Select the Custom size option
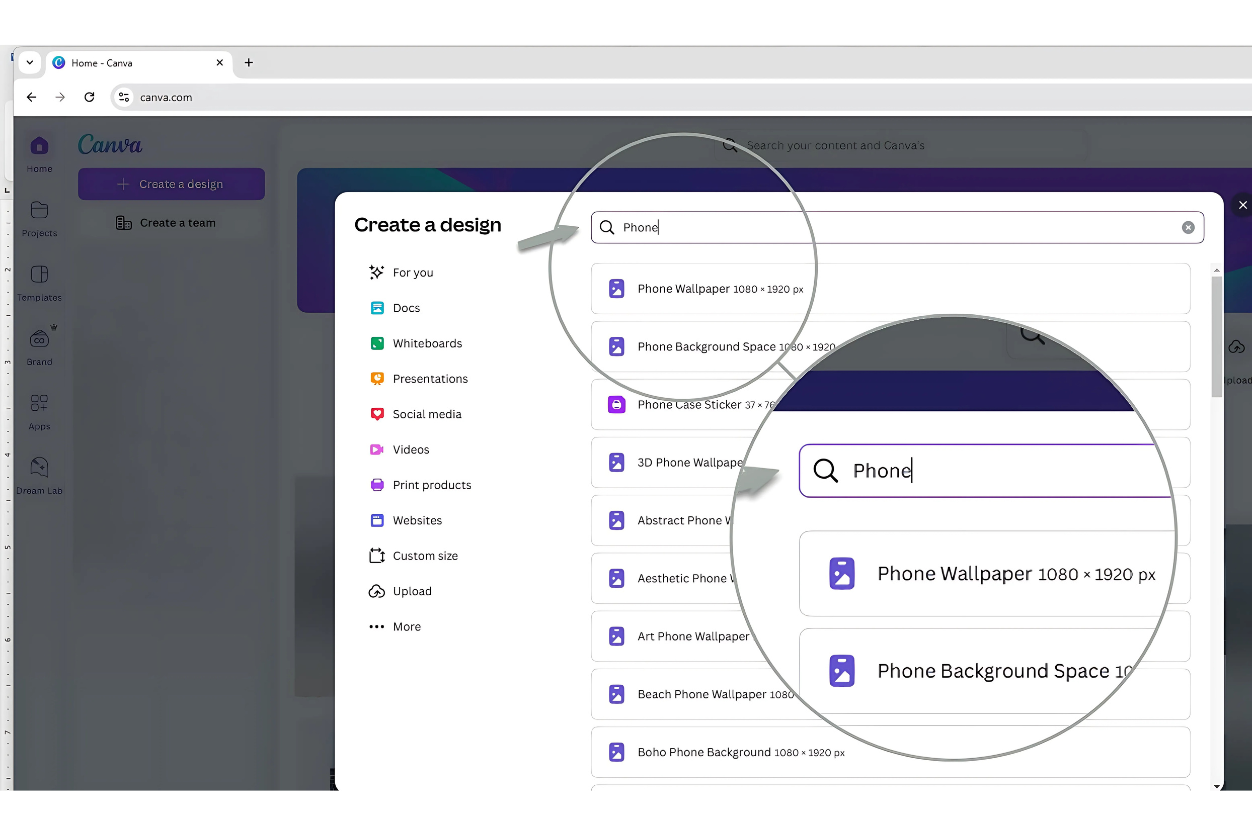The height and width of the screenshot is (836, 1252). coord(413,556)
